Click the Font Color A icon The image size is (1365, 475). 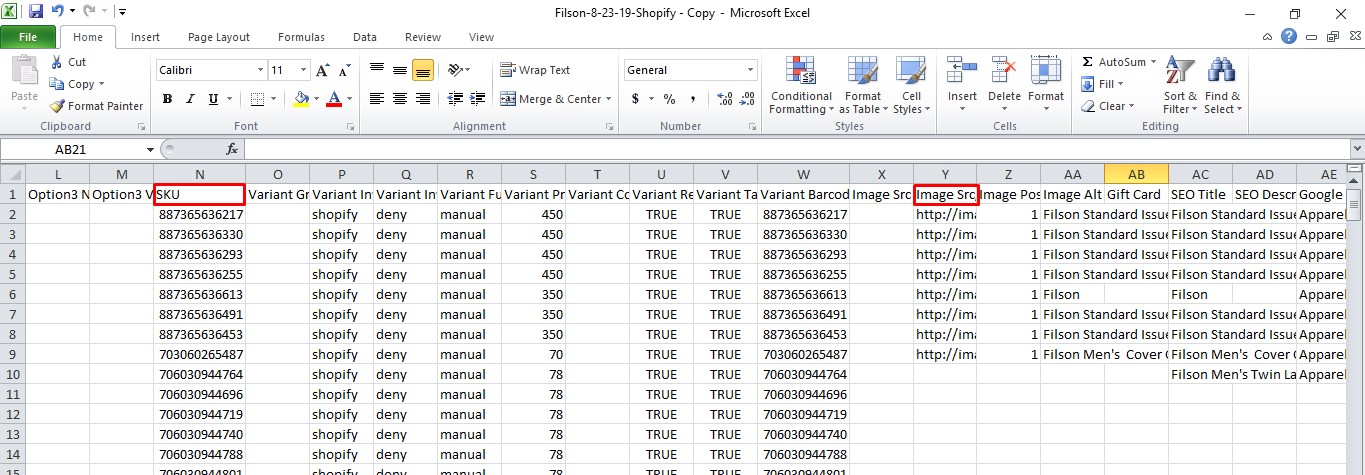[333, 99]
